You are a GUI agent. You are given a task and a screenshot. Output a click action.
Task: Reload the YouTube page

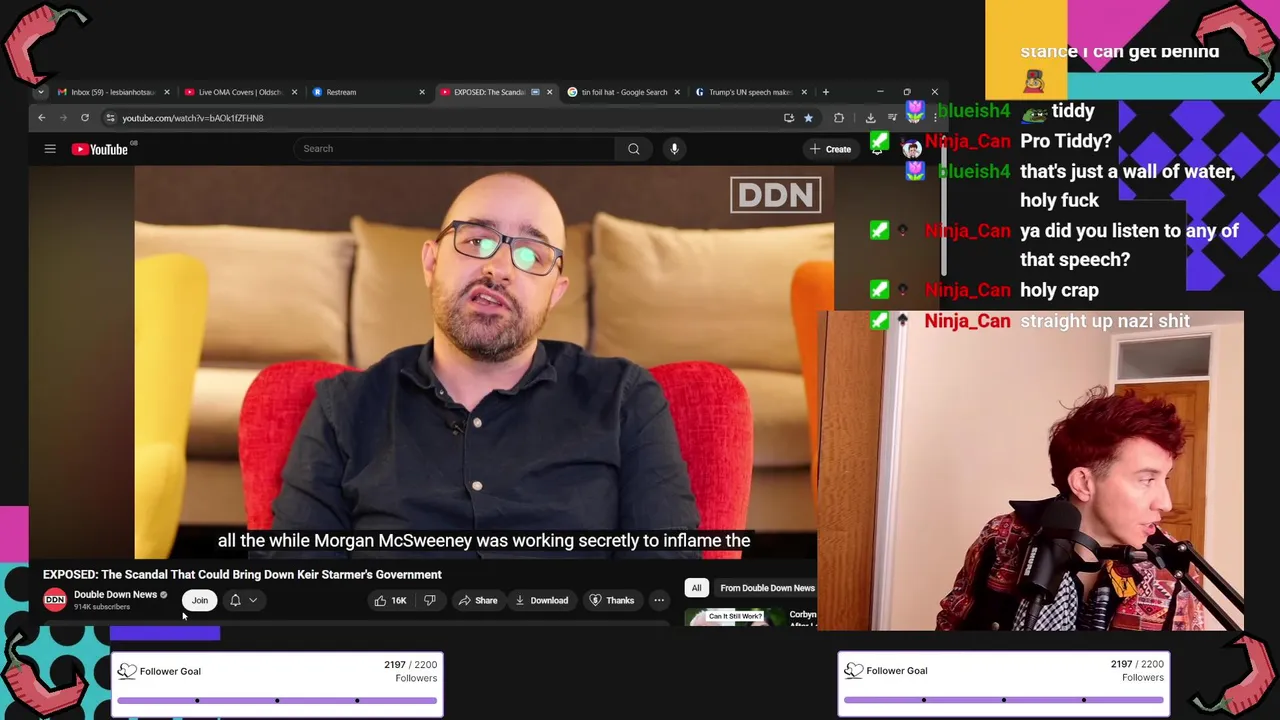[x=85, y=118]
